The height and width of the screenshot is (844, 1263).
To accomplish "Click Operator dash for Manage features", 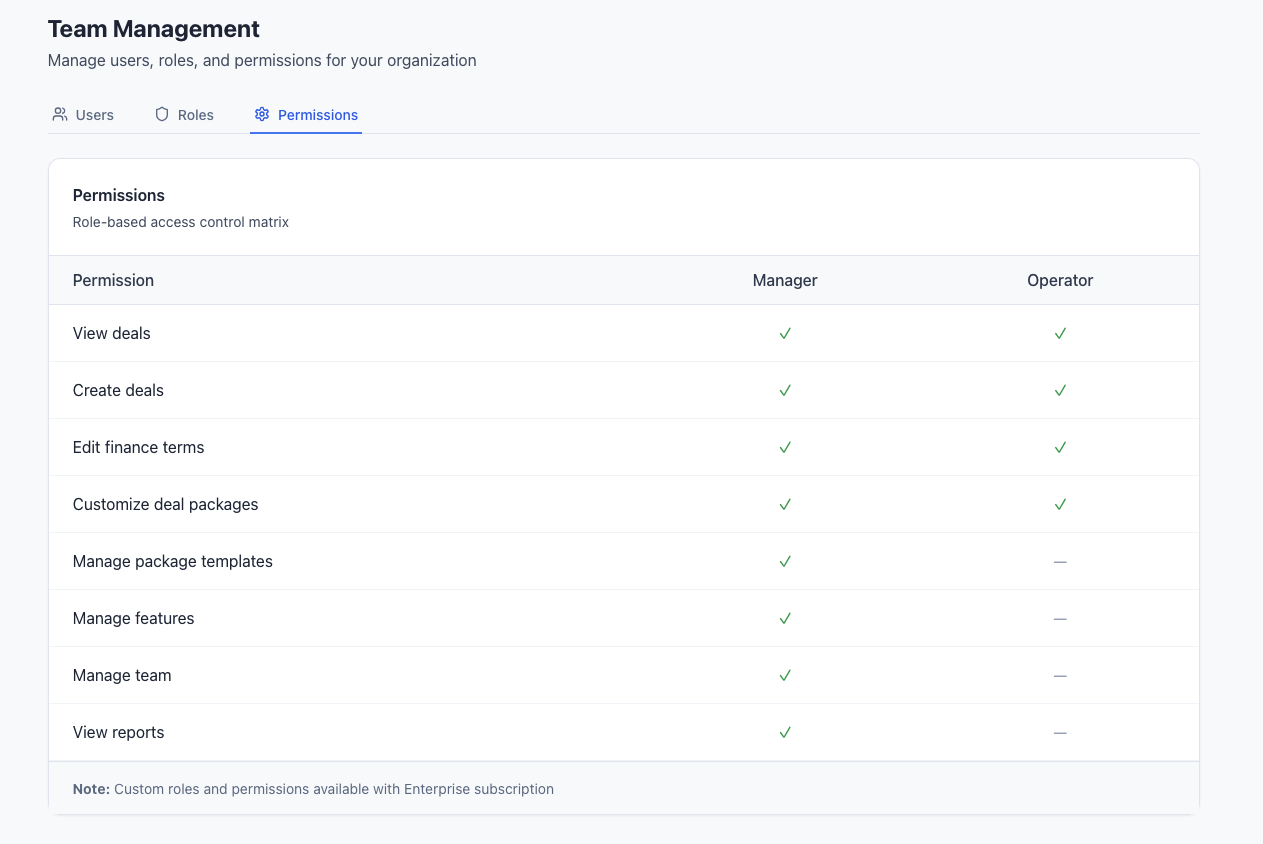I will point(1060,619).
